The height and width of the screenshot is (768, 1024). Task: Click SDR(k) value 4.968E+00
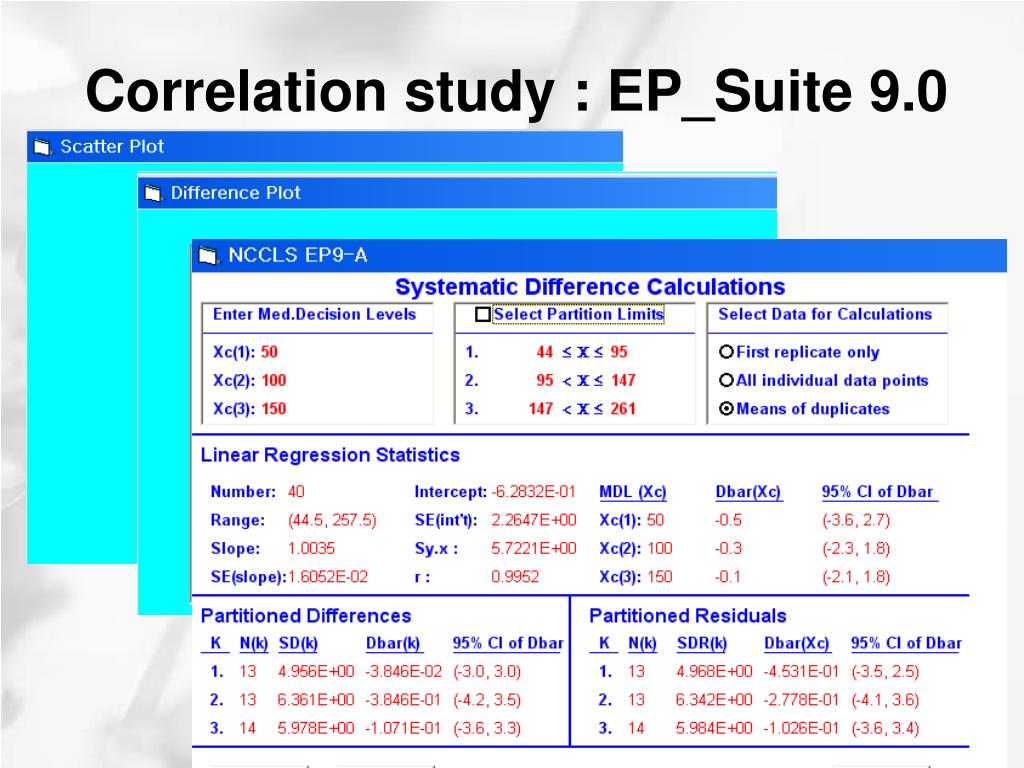click(x=714, y=671)
